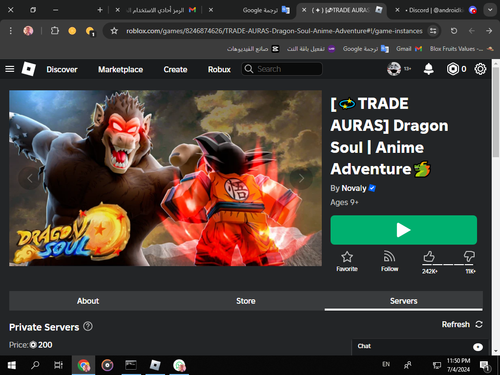This screenshot has width=500, height=375.
Task: Expand the Chrome tab search dropdown
Action: click(x=490, y=10)
